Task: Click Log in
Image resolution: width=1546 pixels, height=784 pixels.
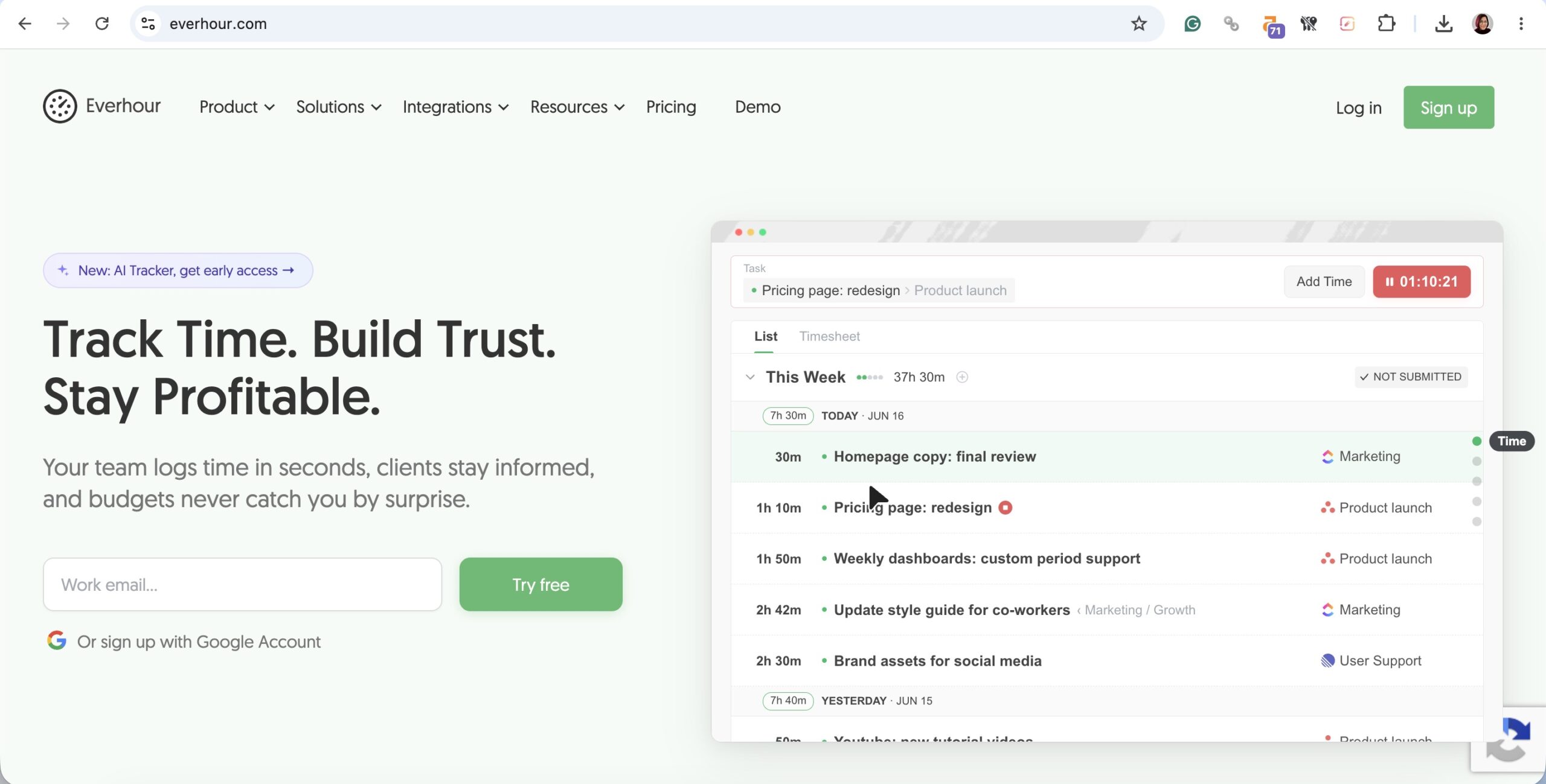Action: pos(1358,108)
